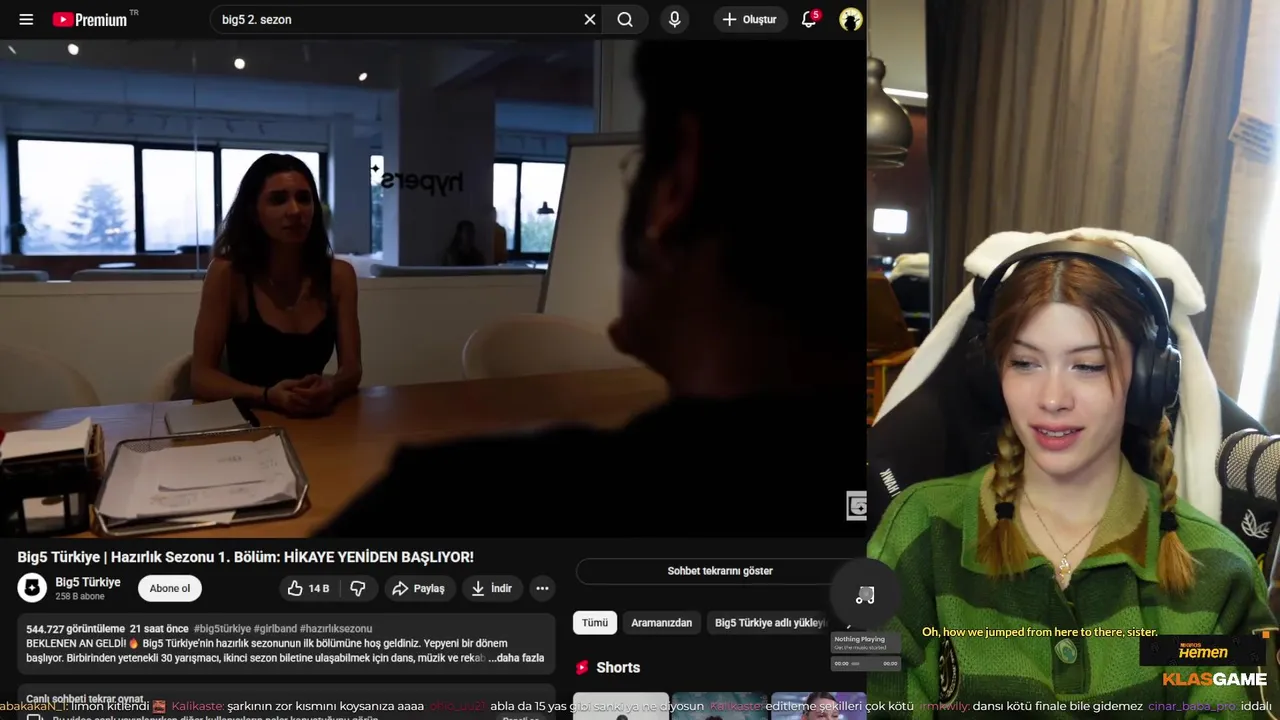The image size is (1280, 720).
Task: Open the YouTube hamburger guide menu
Action: 26,19
